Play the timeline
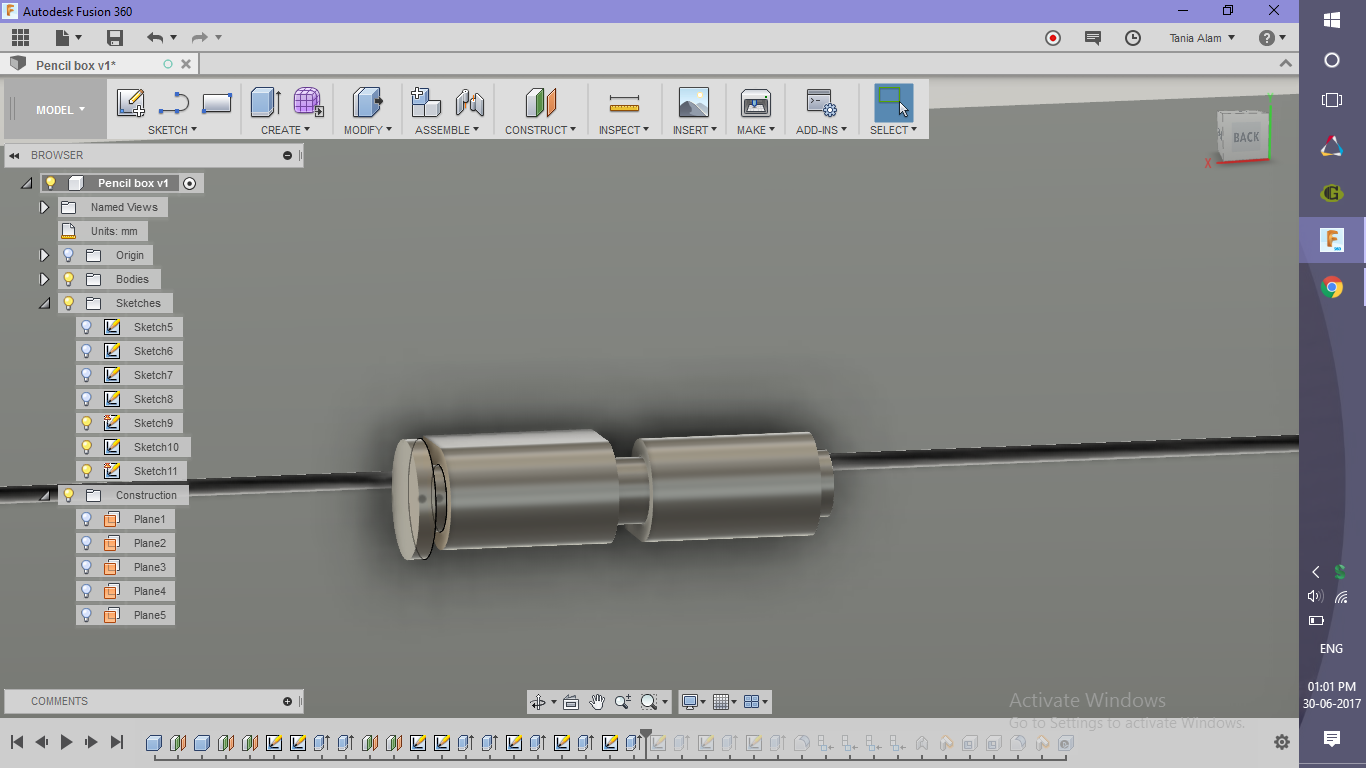 [x=67, y=742]
